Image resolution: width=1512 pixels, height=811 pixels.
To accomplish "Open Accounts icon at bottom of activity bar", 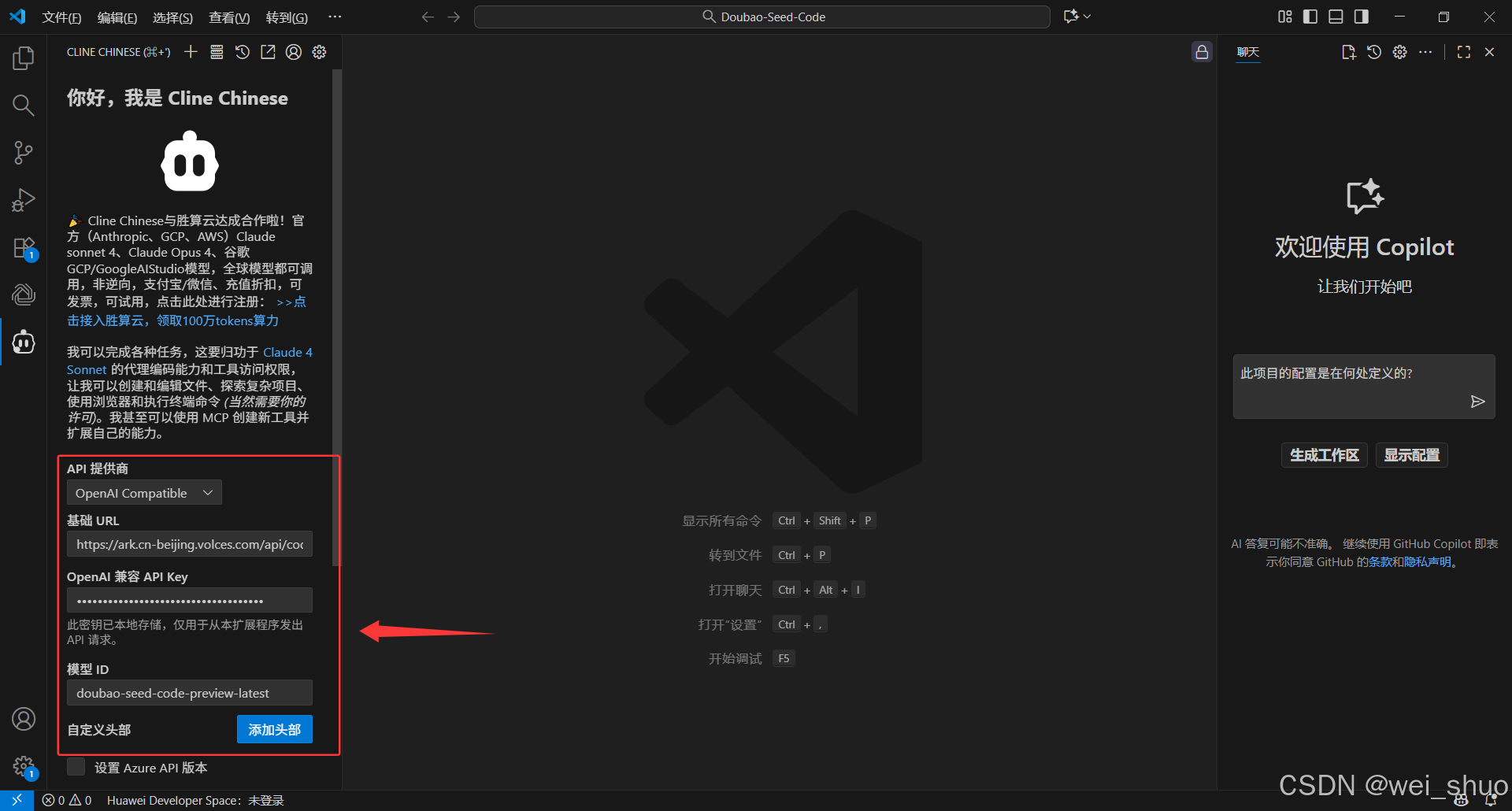I will (24, 719).
